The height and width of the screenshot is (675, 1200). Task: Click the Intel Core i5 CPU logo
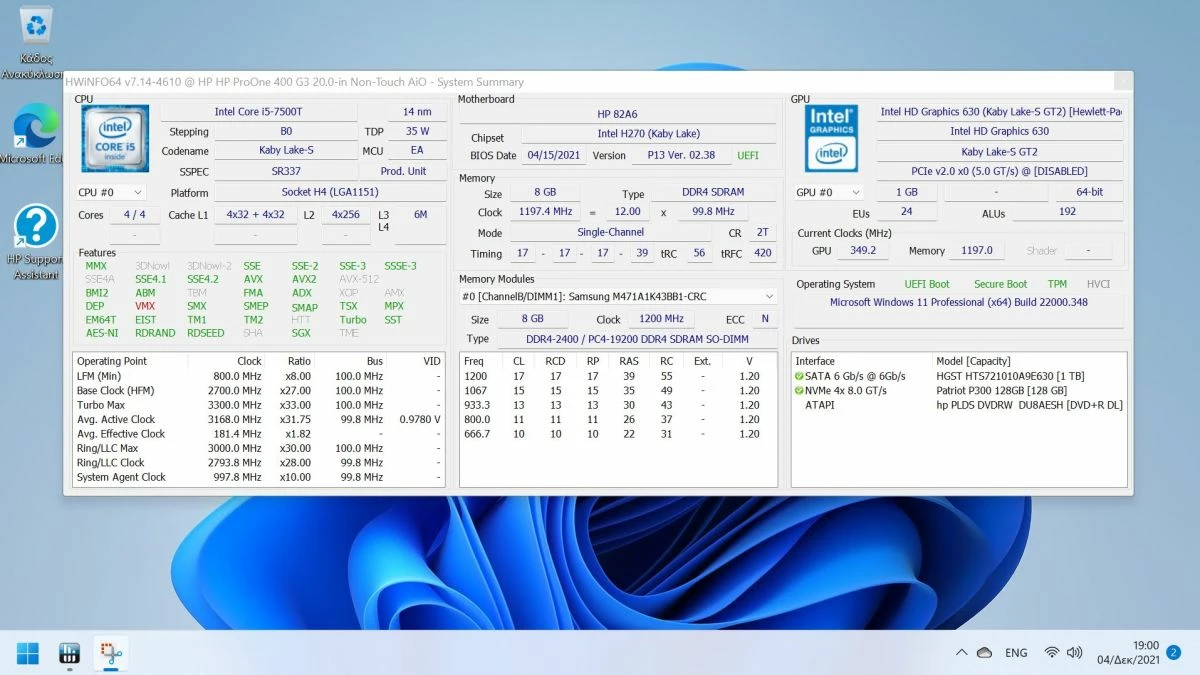click(115, 139)
